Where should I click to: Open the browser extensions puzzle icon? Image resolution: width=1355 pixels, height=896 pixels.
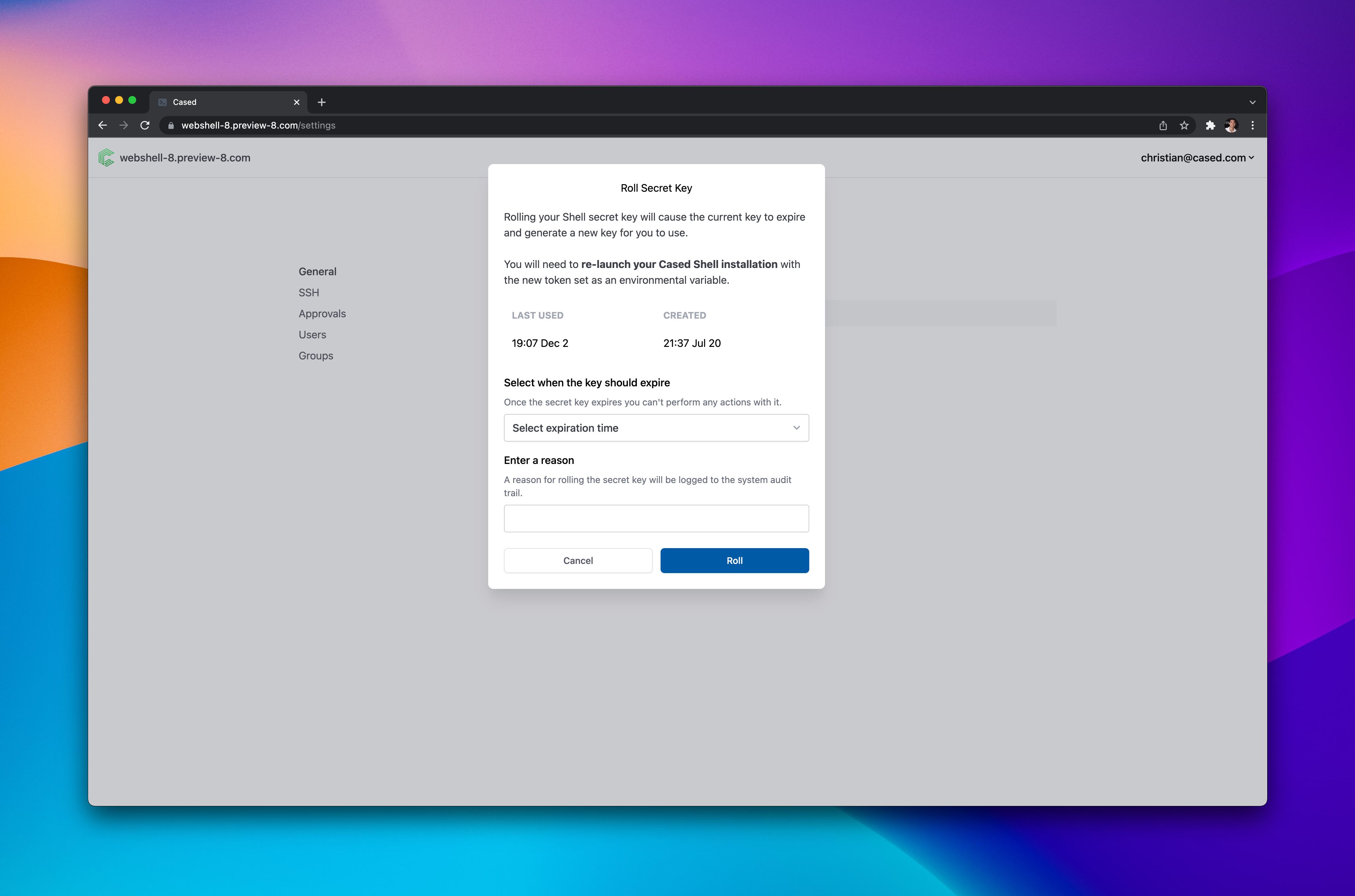(x=1210, y=125)
